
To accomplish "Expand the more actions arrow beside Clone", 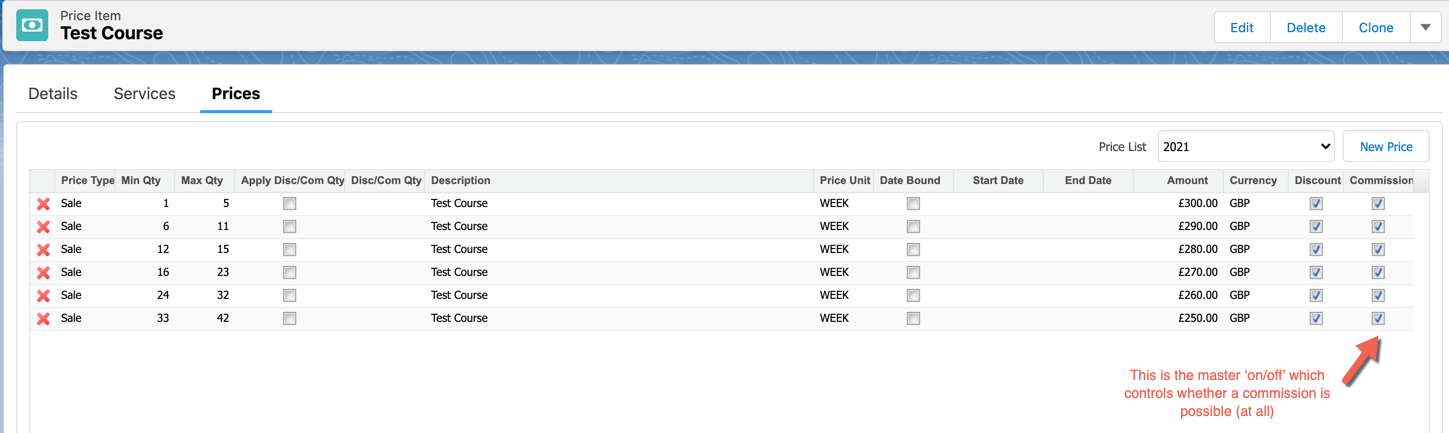I will point(1425,28).
